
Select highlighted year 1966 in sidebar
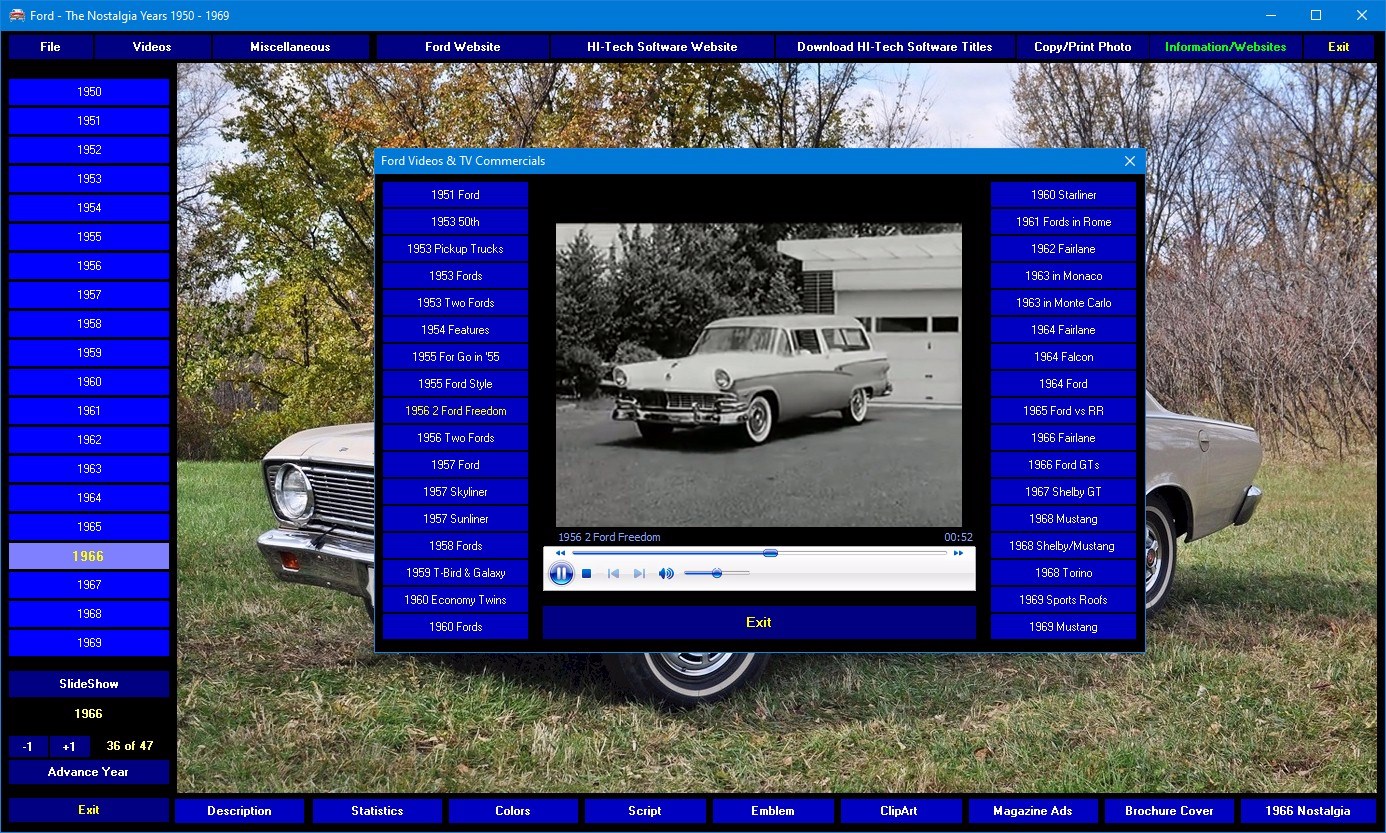(x=89, y=556)
